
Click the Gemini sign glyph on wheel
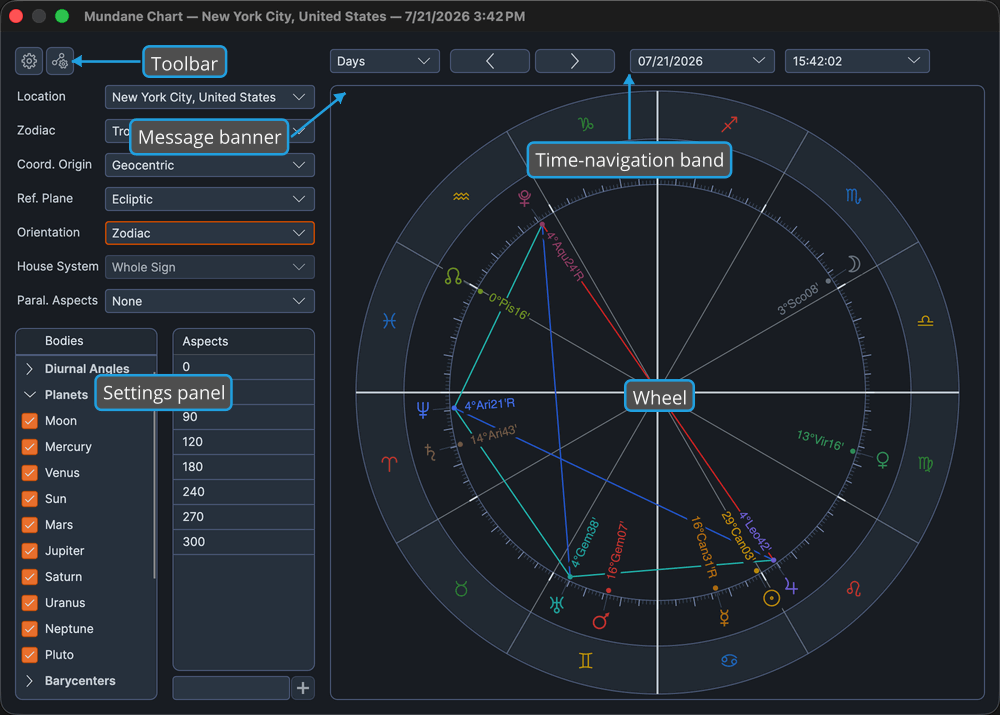(585, 660)
